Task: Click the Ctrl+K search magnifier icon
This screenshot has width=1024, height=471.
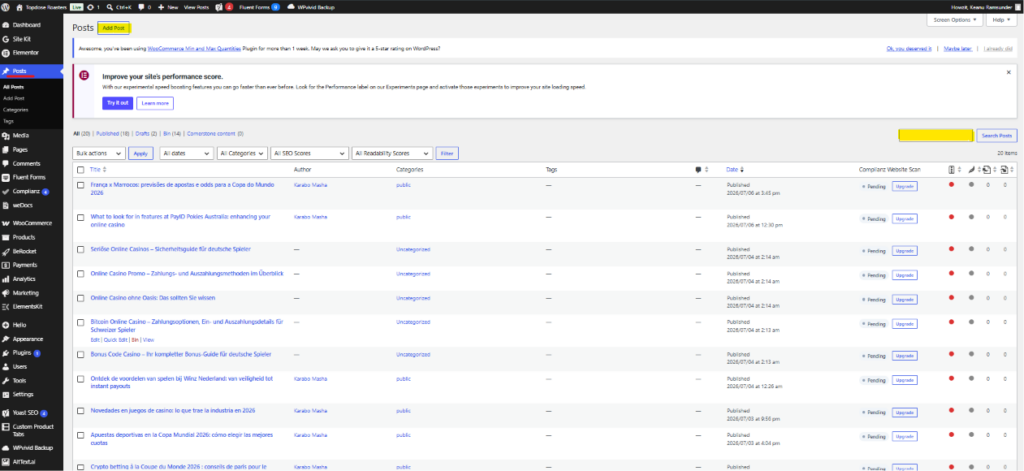Action: (110, 7)
